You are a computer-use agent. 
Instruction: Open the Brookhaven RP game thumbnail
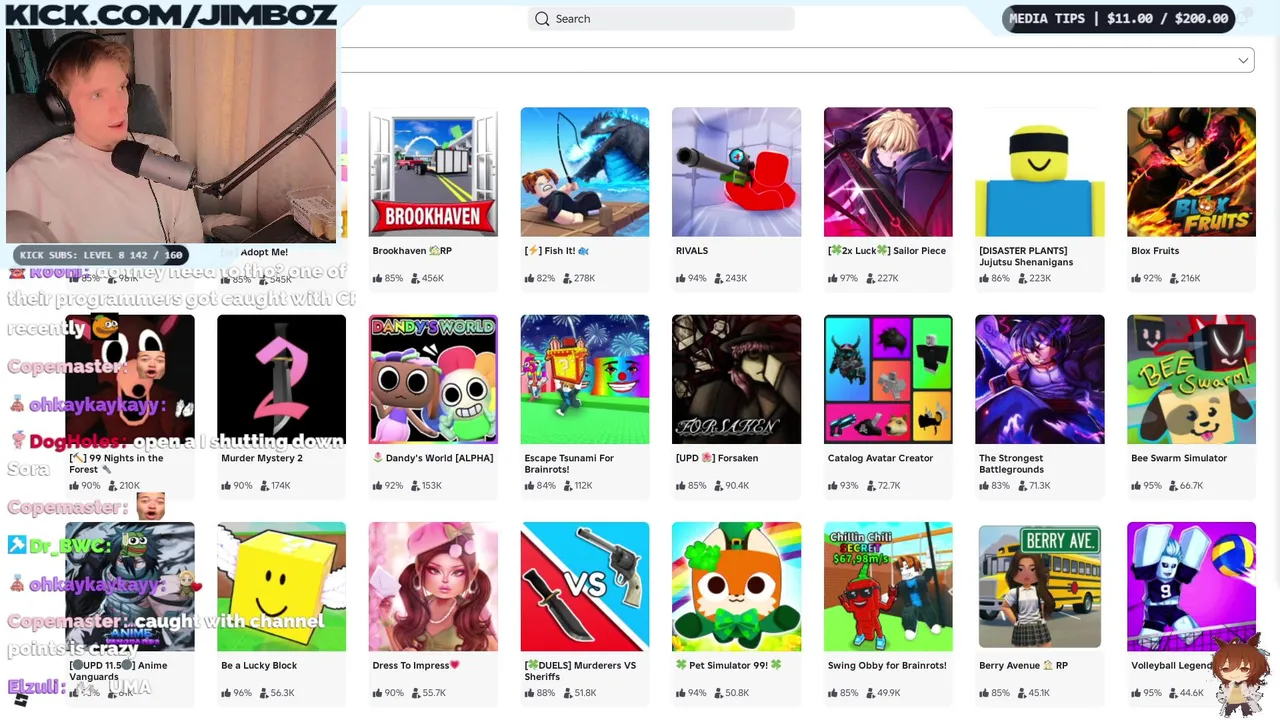coord(433,172)
